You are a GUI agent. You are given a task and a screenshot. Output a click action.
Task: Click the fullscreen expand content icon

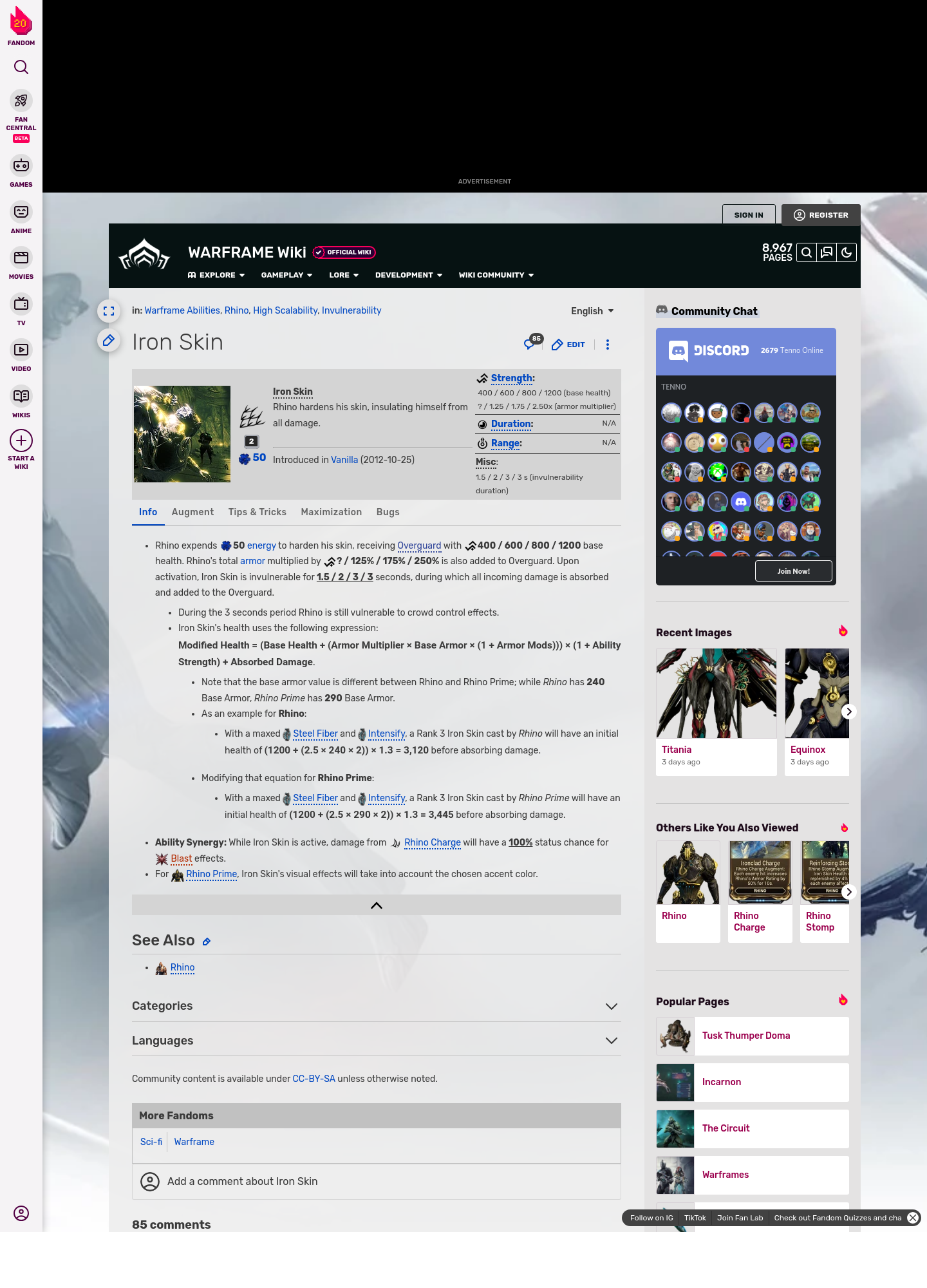109,311
